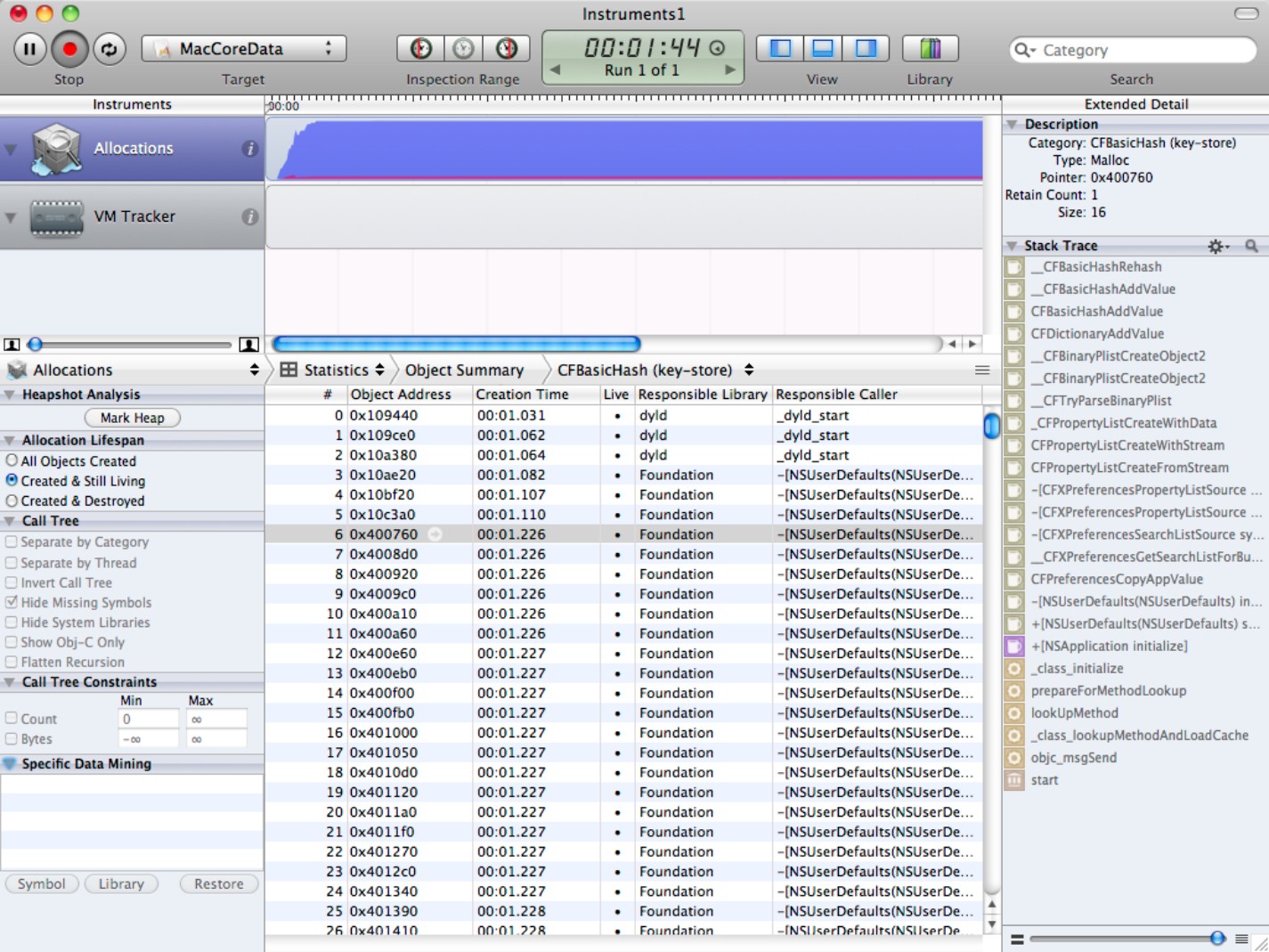Click the Mark Heap button

tap(132, 418)
